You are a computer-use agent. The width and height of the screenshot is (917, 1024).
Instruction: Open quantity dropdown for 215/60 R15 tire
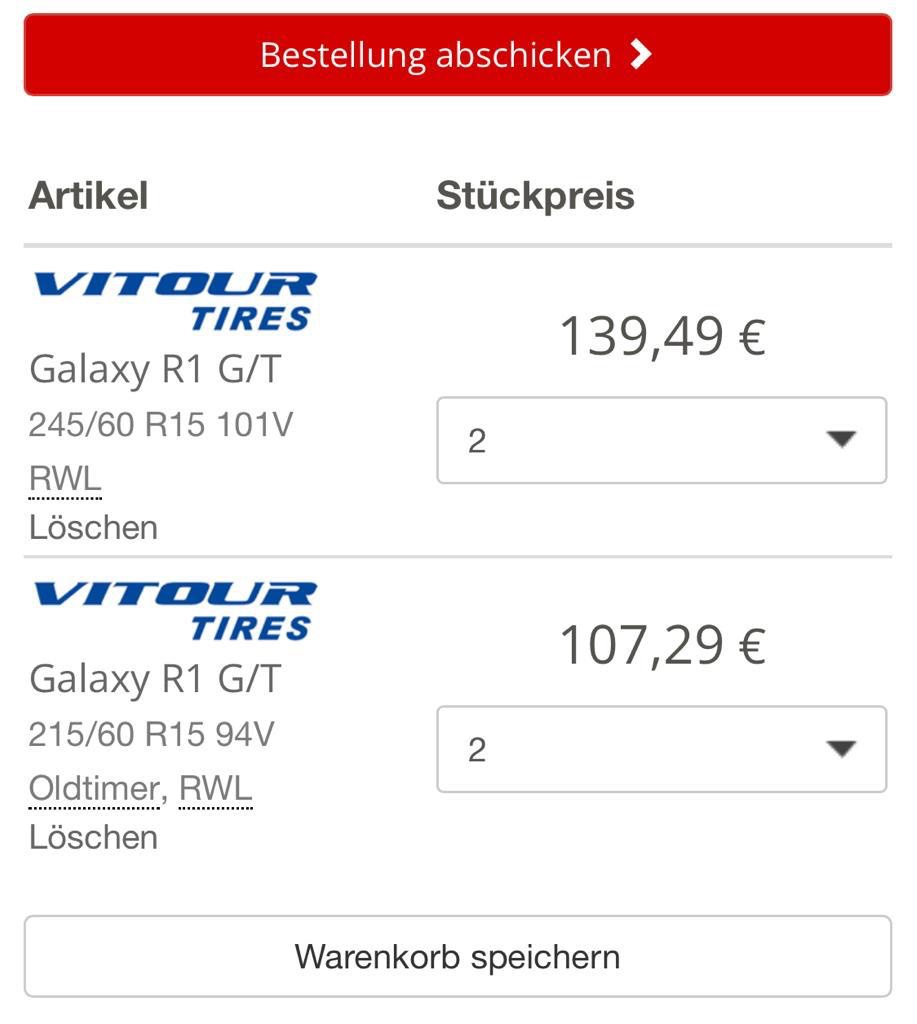(662, 749)
